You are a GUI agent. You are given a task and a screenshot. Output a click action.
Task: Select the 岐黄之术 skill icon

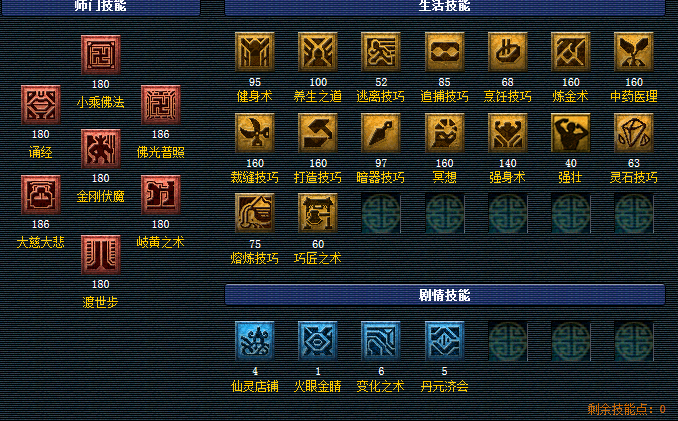(160, 195)
